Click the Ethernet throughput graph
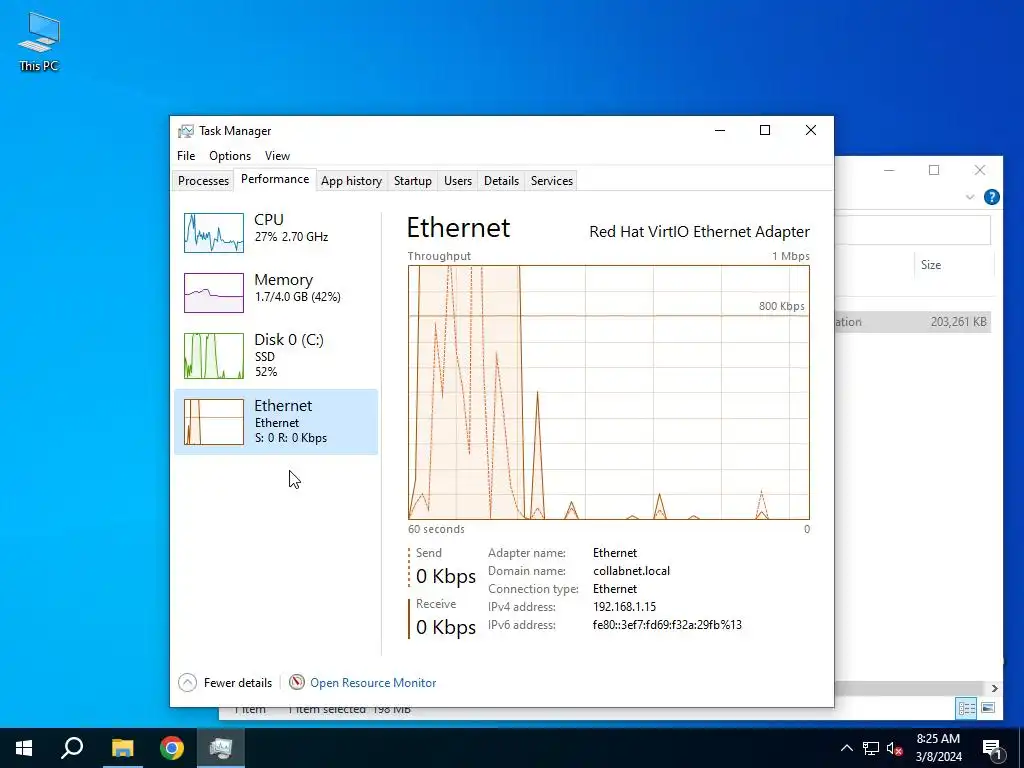1024x768 pixels. [609, 392]
